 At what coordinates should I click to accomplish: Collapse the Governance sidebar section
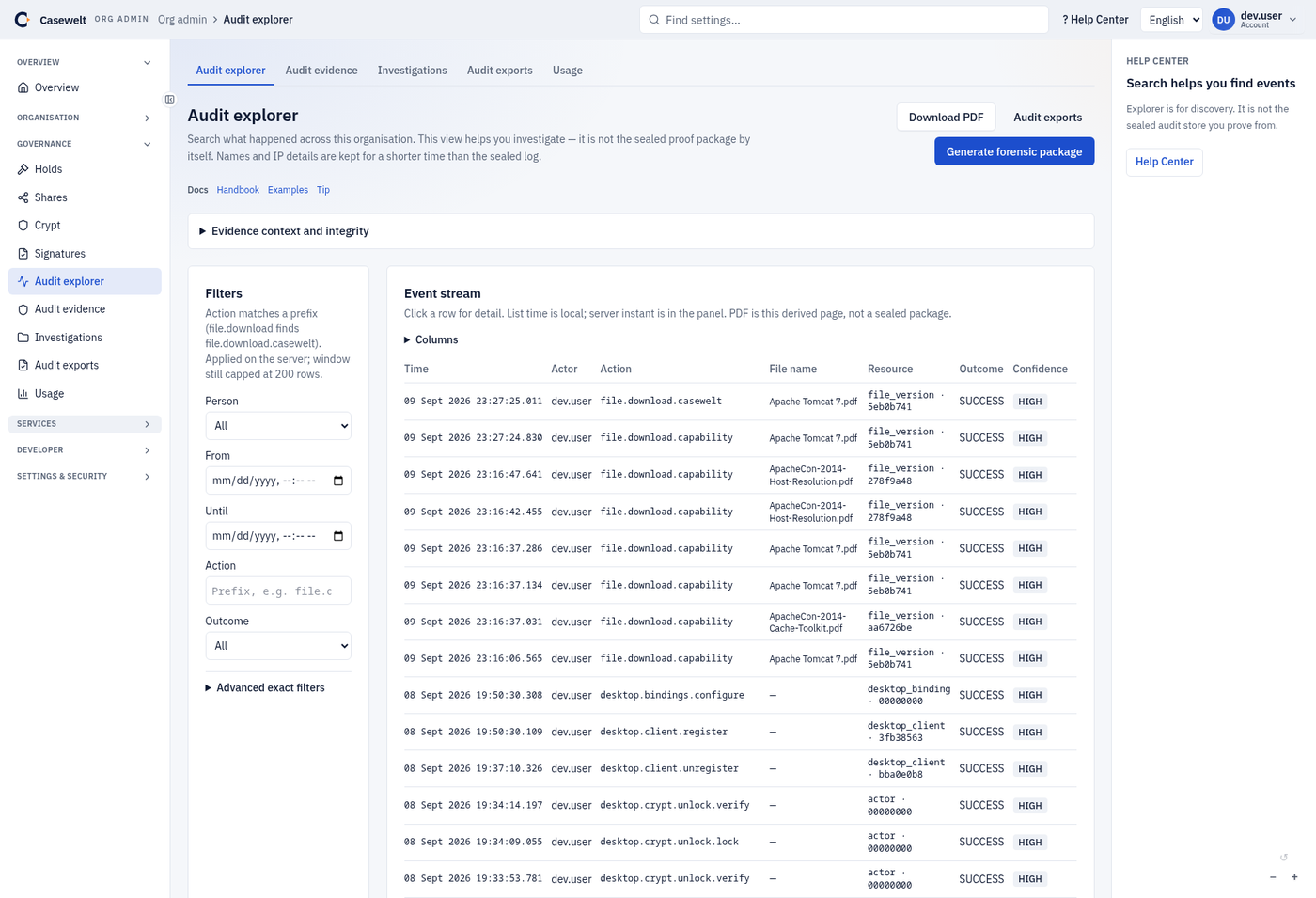85,144
